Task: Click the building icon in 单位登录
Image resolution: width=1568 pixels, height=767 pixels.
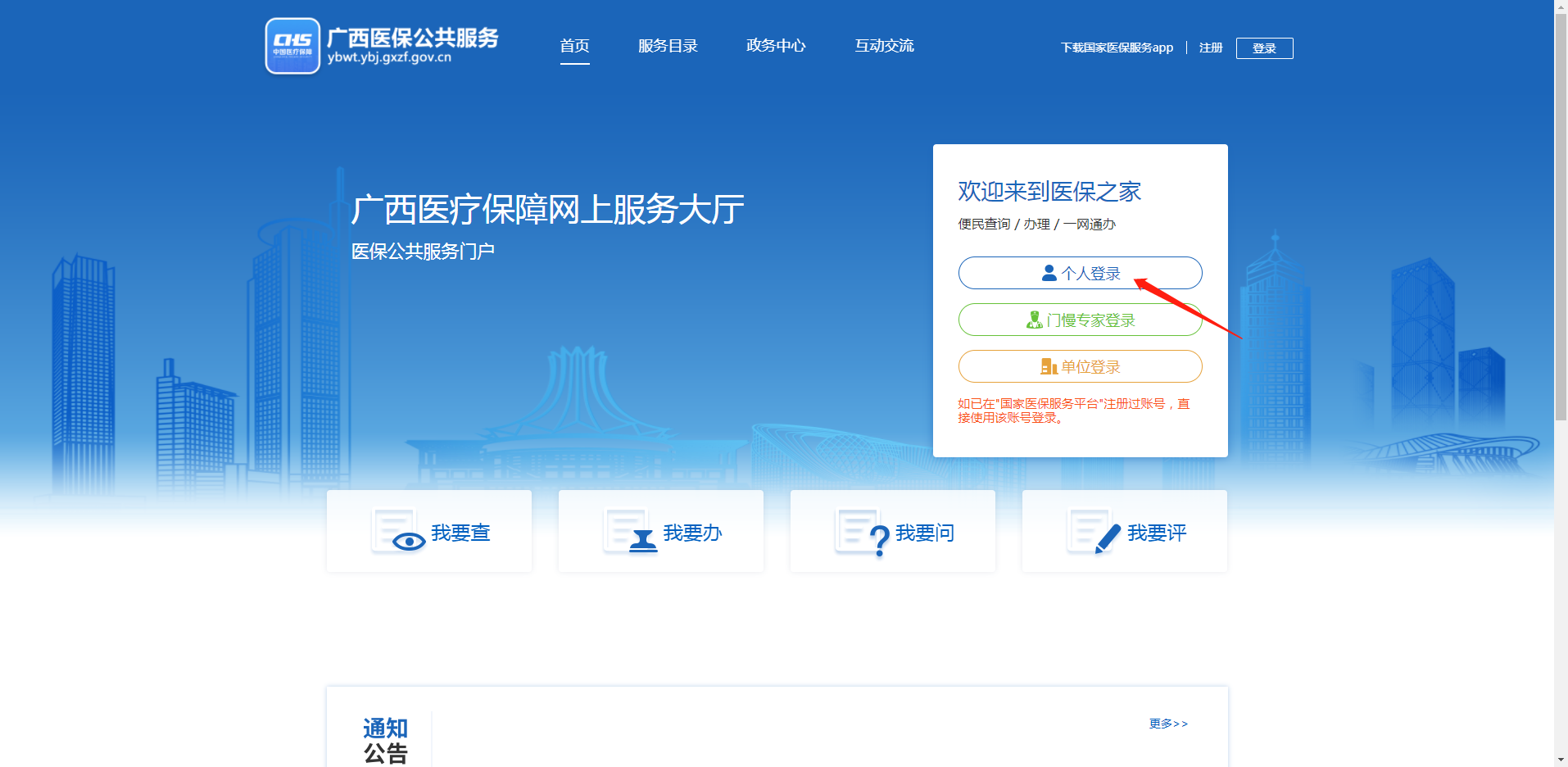Action: tap(1049, 366)
